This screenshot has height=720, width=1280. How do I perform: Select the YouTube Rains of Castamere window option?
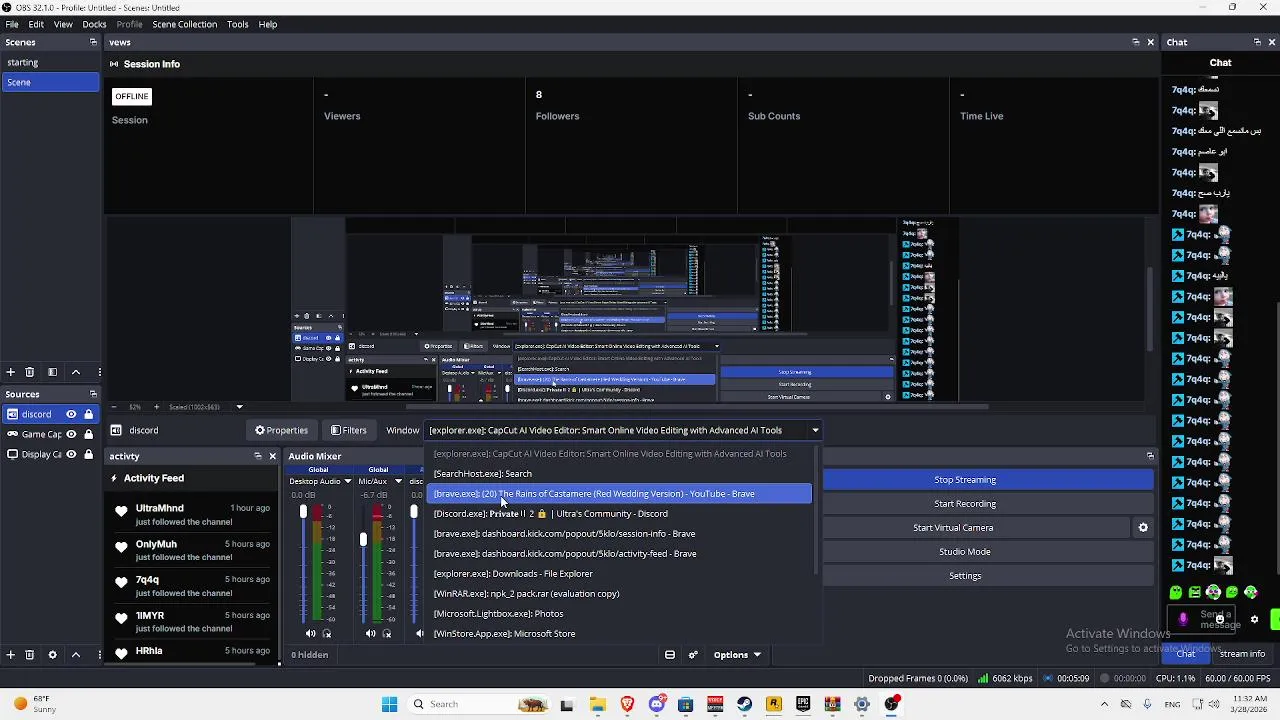[620, 494]
